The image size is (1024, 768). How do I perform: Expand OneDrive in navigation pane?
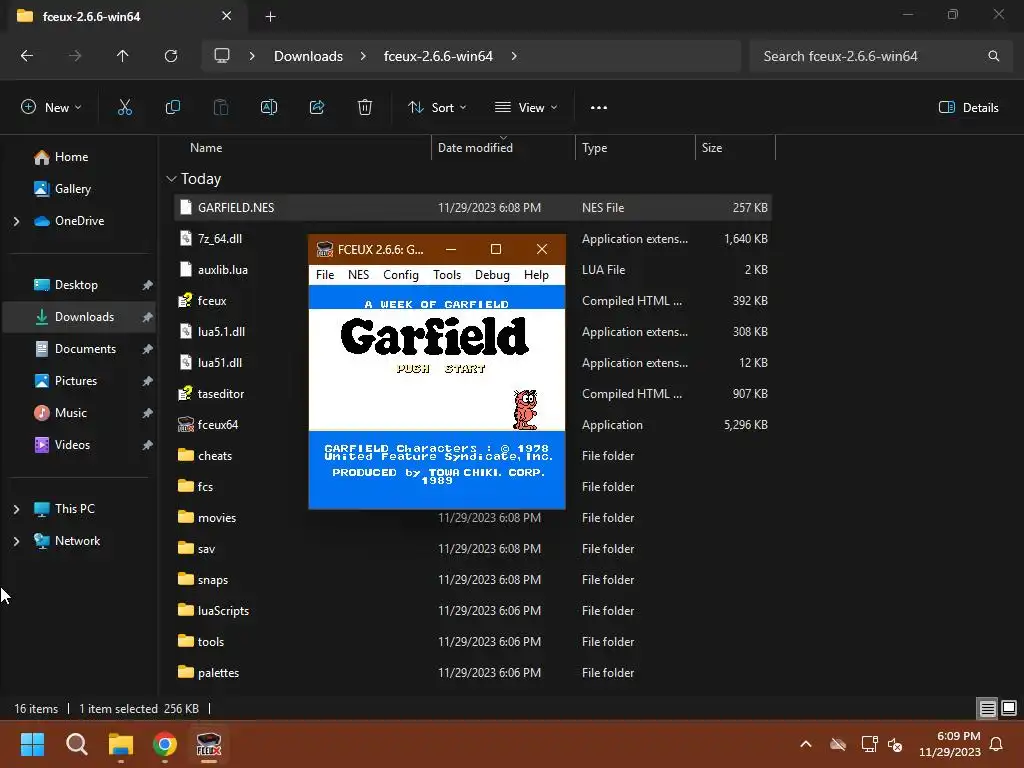[x=16, y=221]
